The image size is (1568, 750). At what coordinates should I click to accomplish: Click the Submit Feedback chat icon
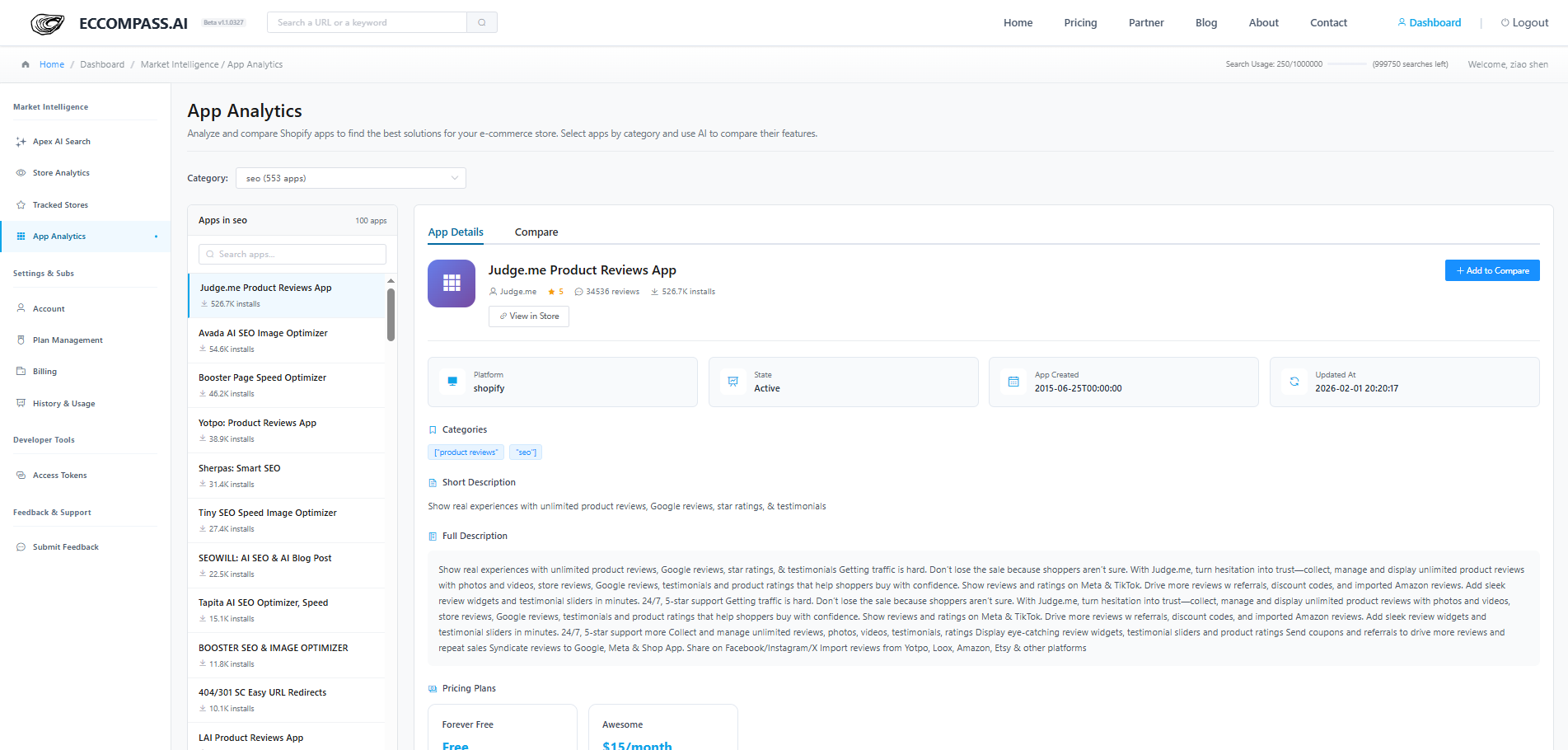(21, 547)
